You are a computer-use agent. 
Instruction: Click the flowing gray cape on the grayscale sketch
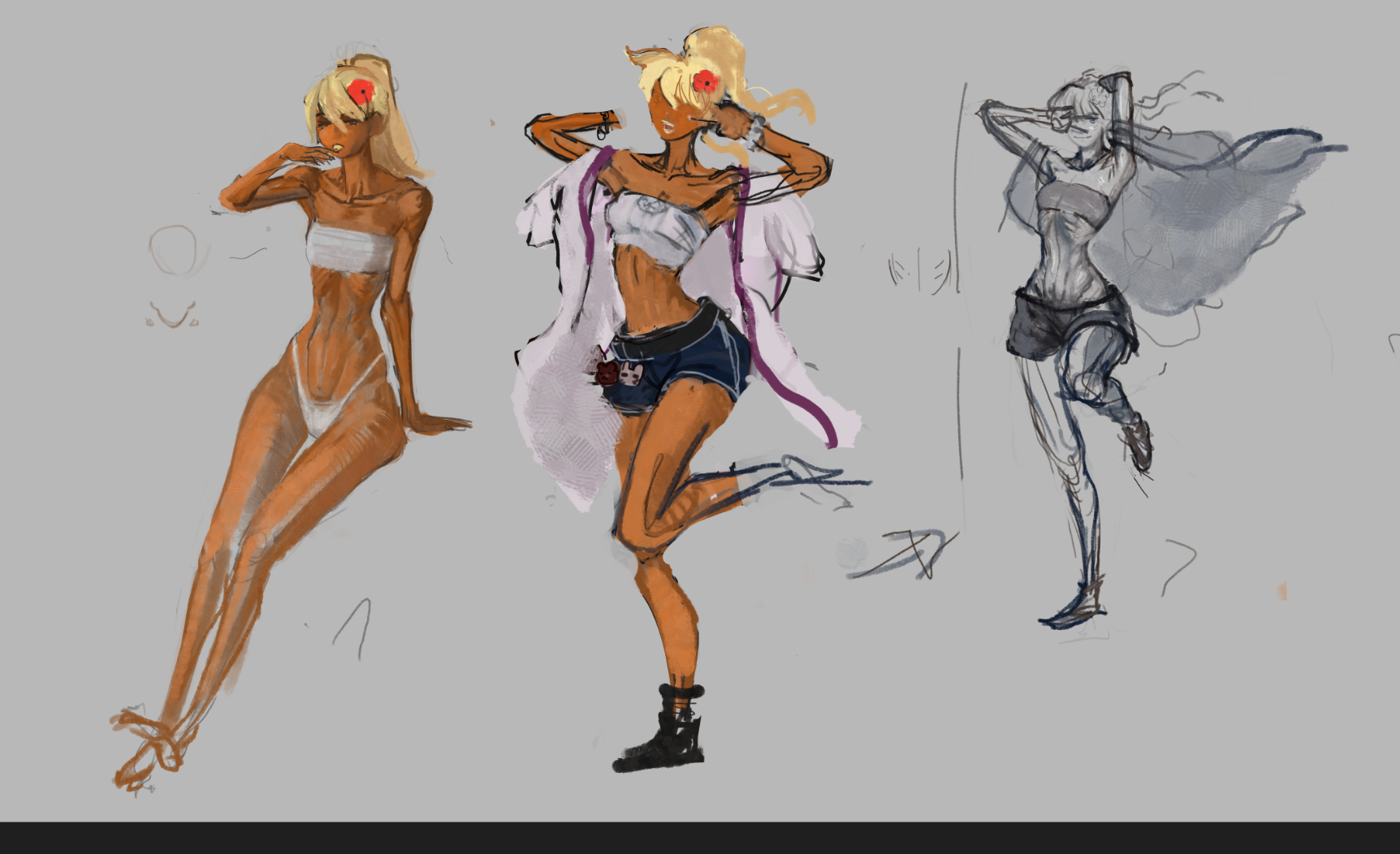pyautogui.click(x=1218, y=219)
